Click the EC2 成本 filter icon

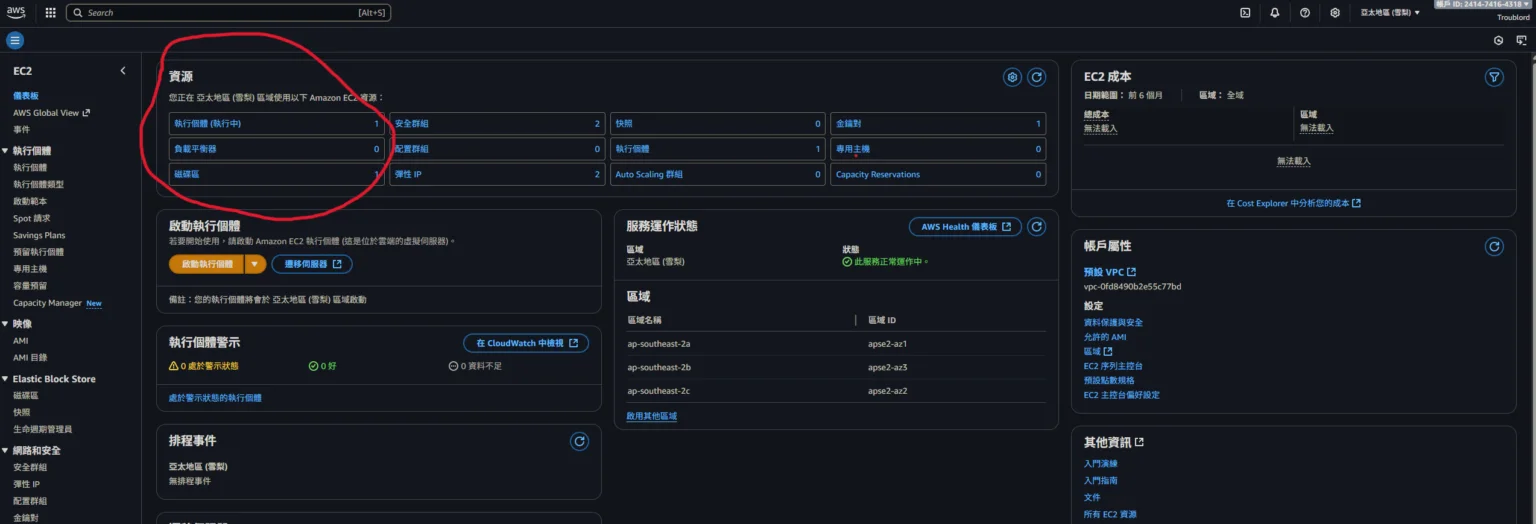(1494, 77)
